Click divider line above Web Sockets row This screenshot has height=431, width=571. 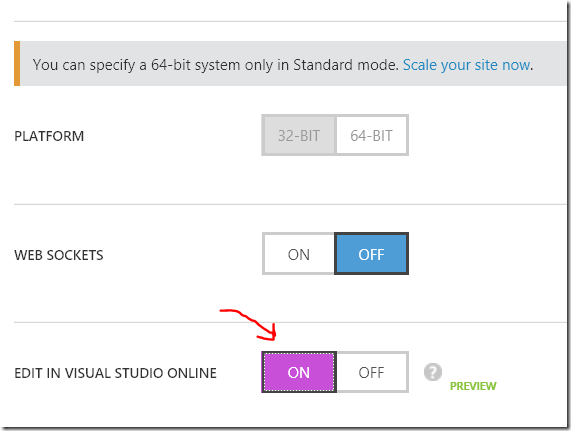[x=290, y=204]
